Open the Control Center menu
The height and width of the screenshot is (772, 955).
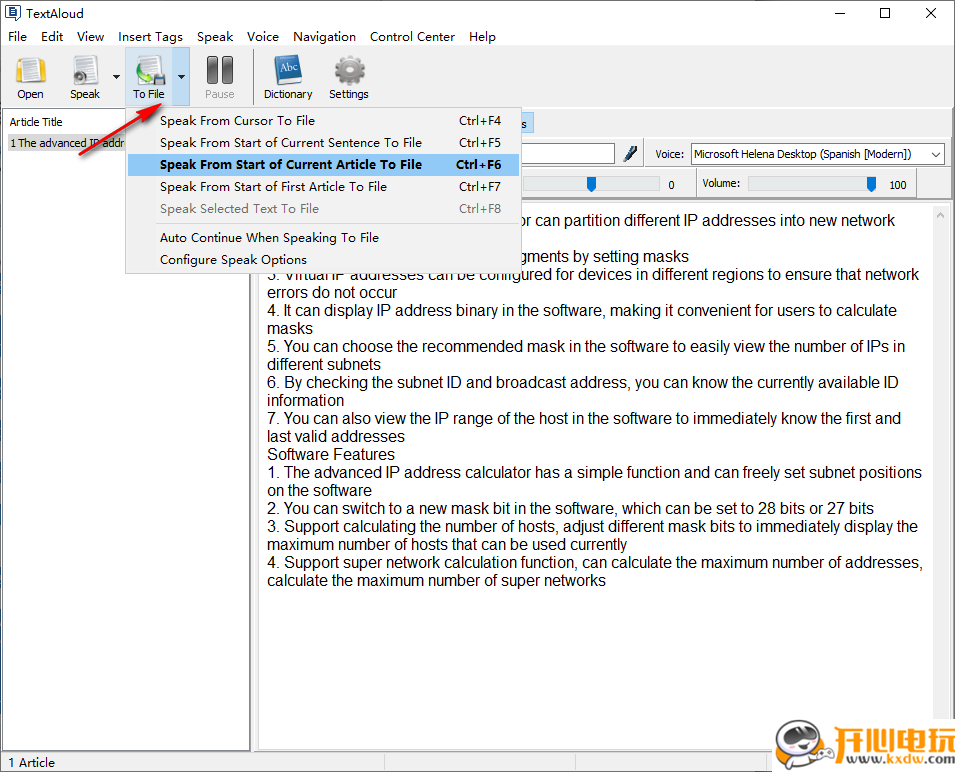pos(412,37)
